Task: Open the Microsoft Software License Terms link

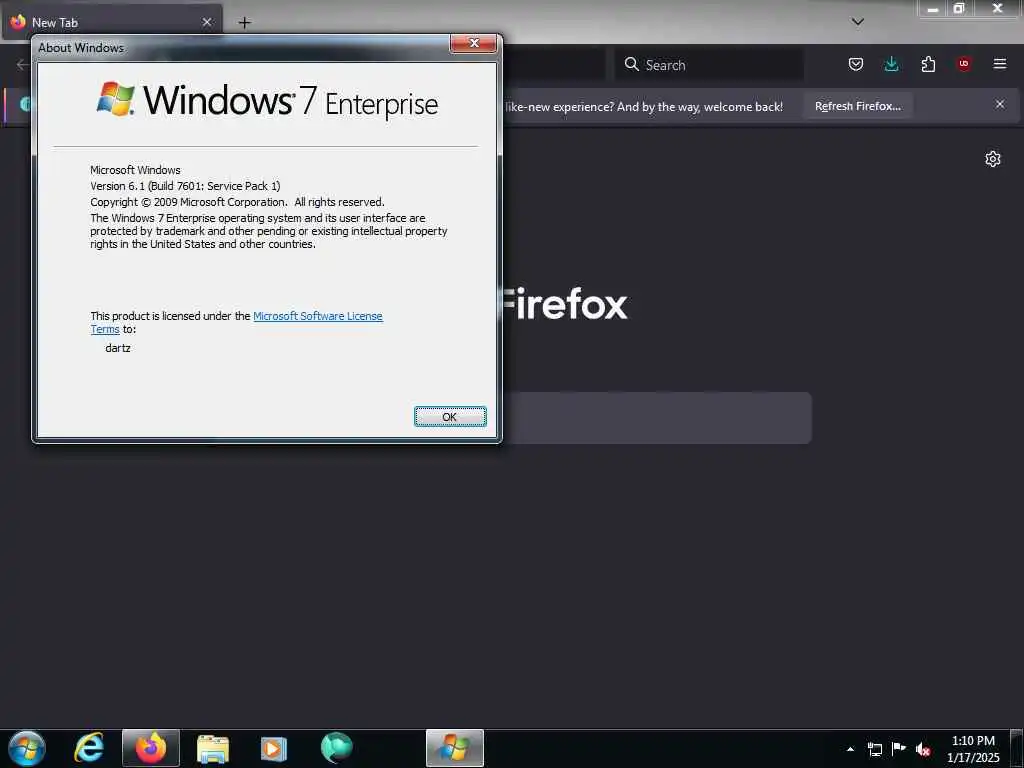Action: pos(317,316)
